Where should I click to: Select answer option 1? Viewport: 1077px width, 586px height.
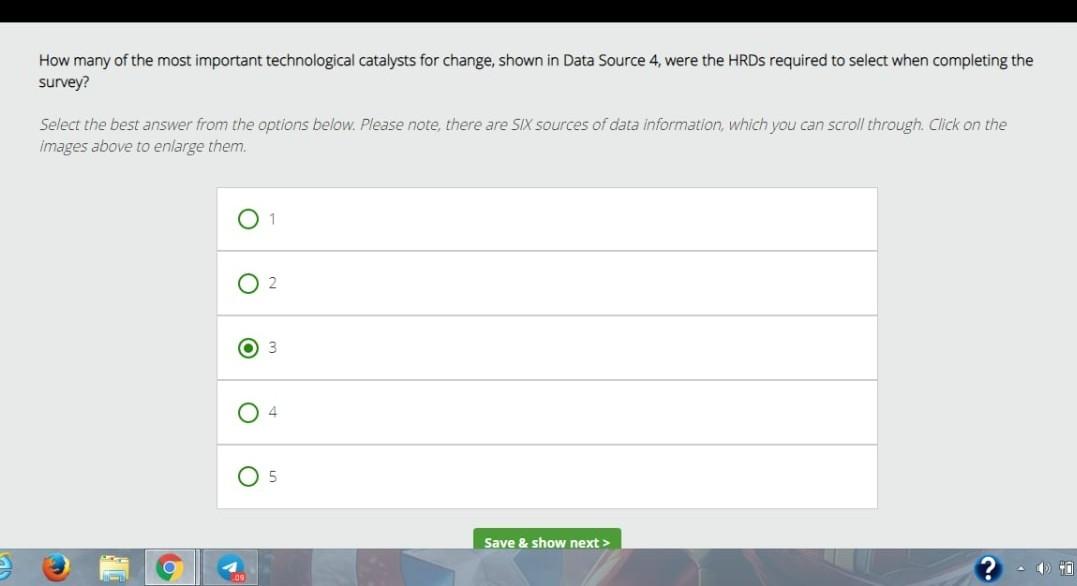pyautogui.click(x=248, y=218)
